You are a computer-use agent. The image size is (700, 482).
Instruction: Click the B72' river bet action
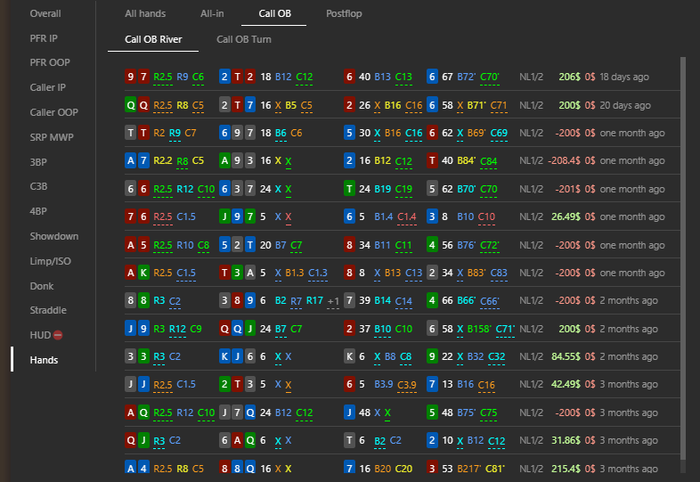[467, 77]
